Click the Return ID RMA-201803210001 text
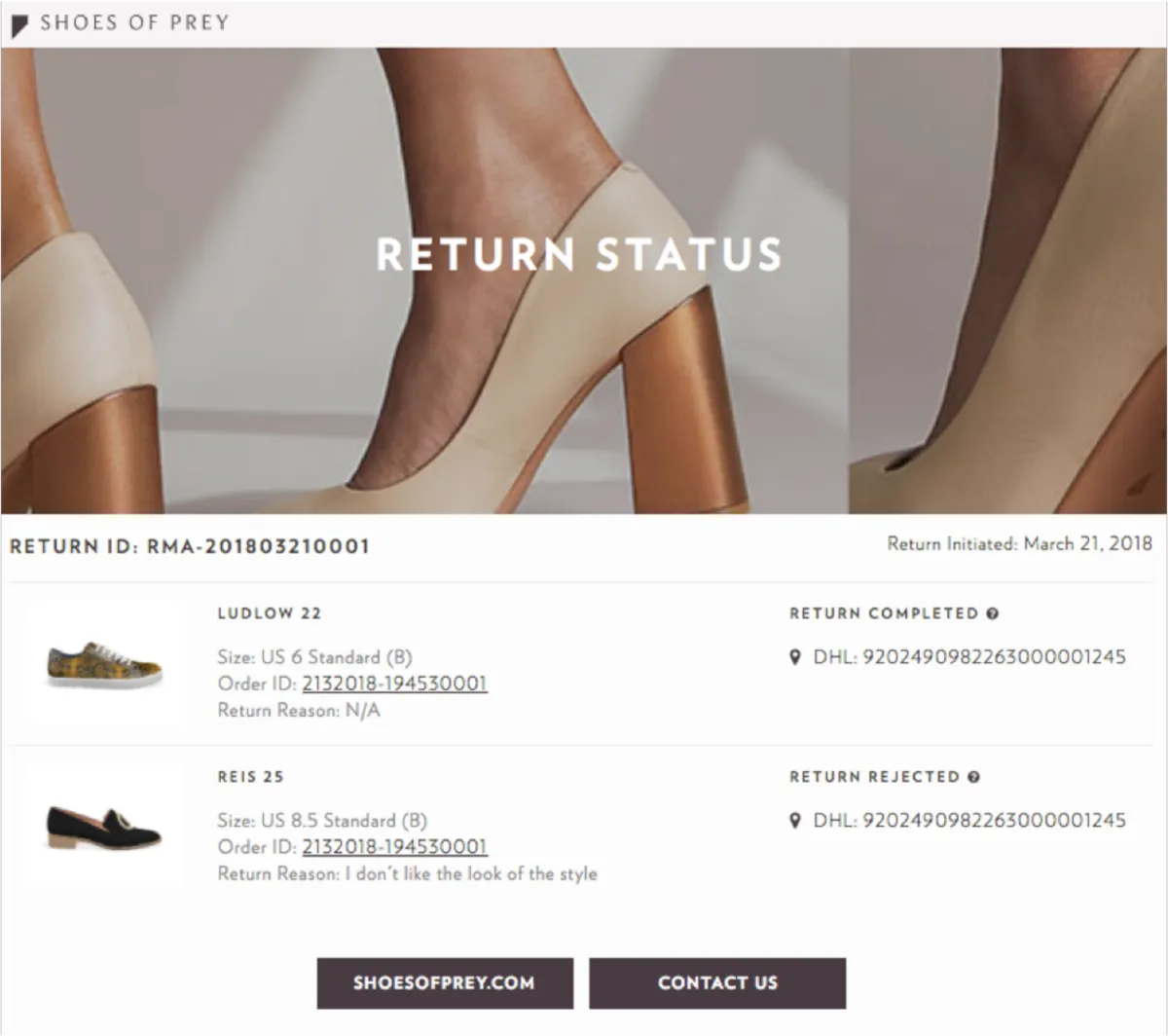1168x1036 pixels. tap(190, 546)
